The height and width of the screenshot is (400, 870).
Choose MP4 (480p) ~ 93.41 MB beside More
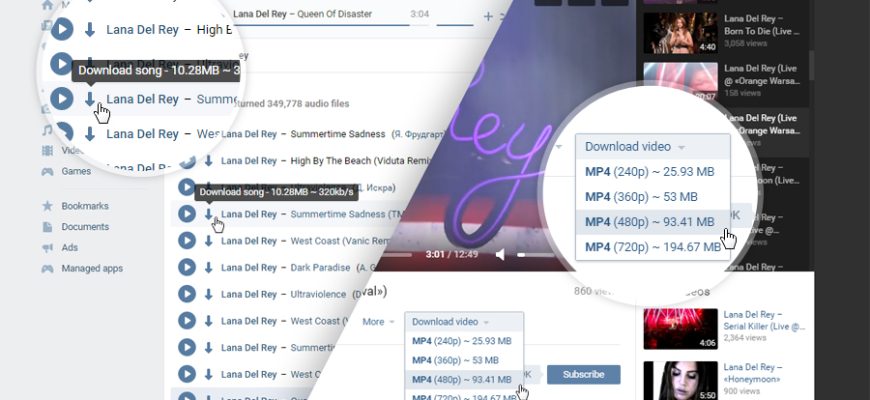(x=462, y=380)
